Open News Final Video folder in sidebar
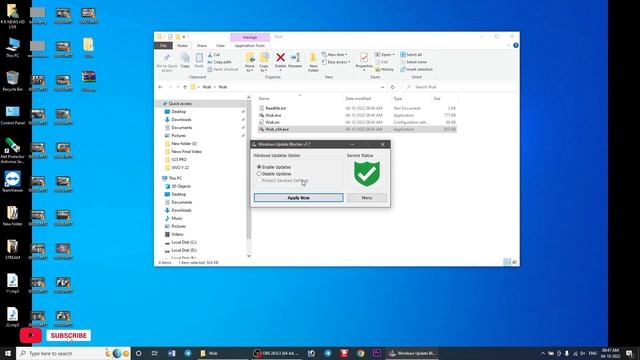Screen dimensions: 640x360 pos(186,151)
